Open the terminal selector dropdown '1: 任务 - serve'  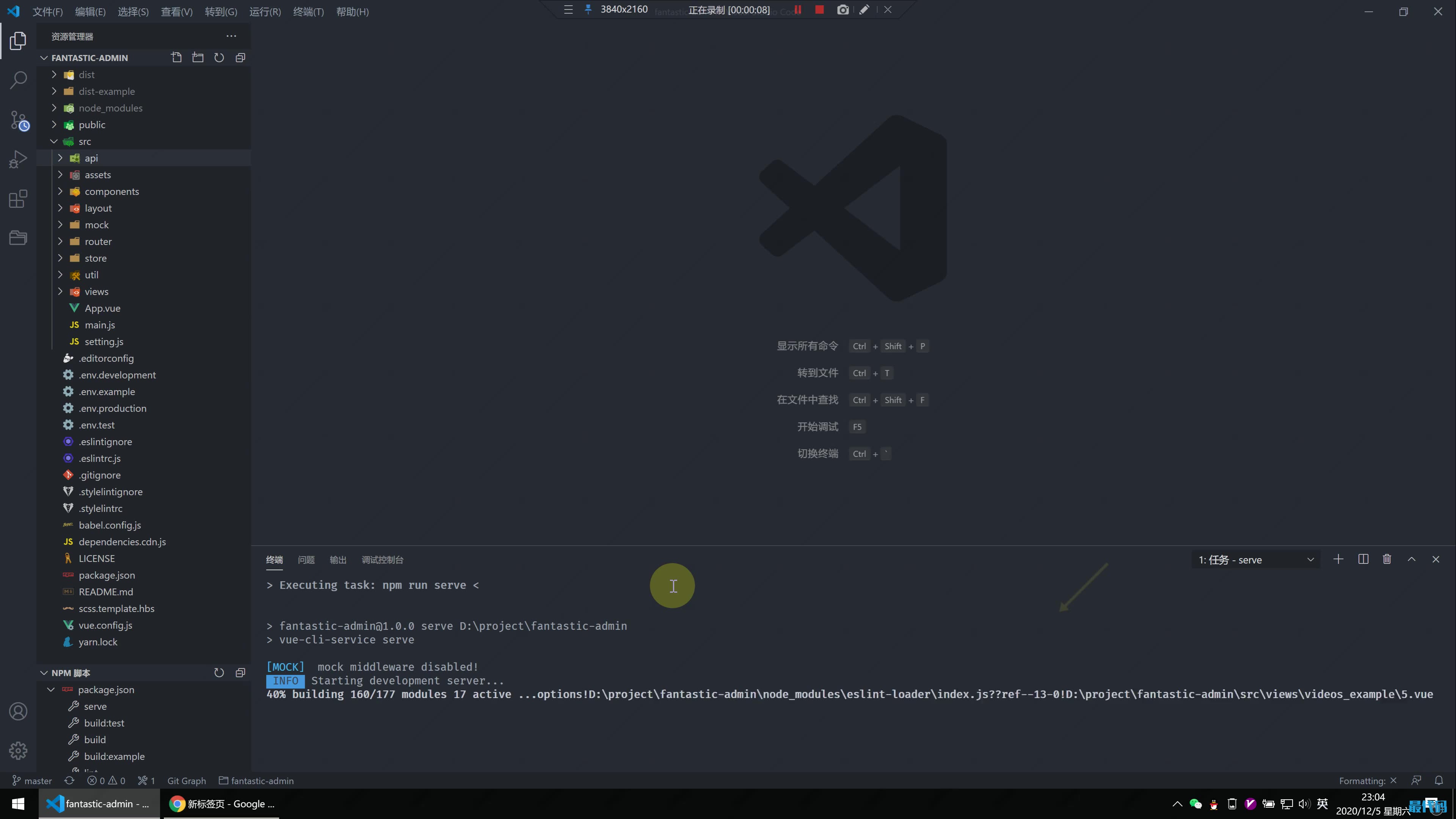tap(1256, 560)
